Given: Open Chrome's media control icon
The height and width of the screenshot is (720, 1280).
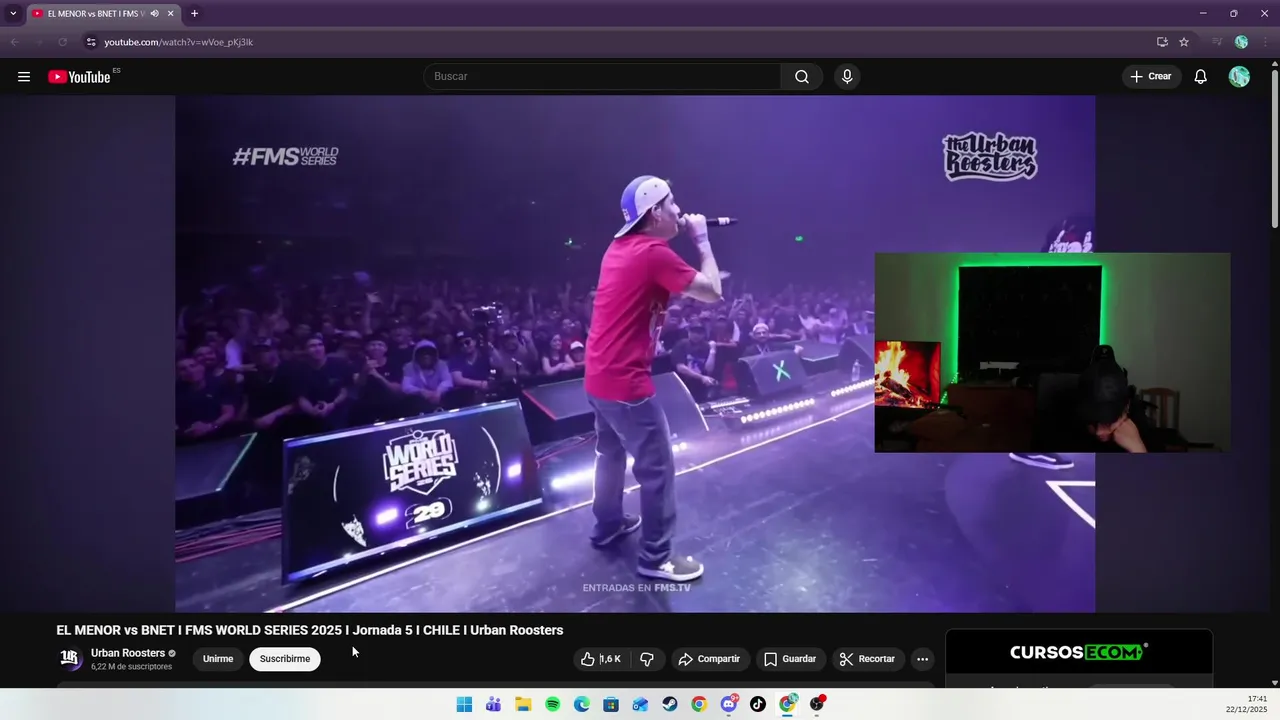Looking at the screenshot, I should pos(1217,42).
